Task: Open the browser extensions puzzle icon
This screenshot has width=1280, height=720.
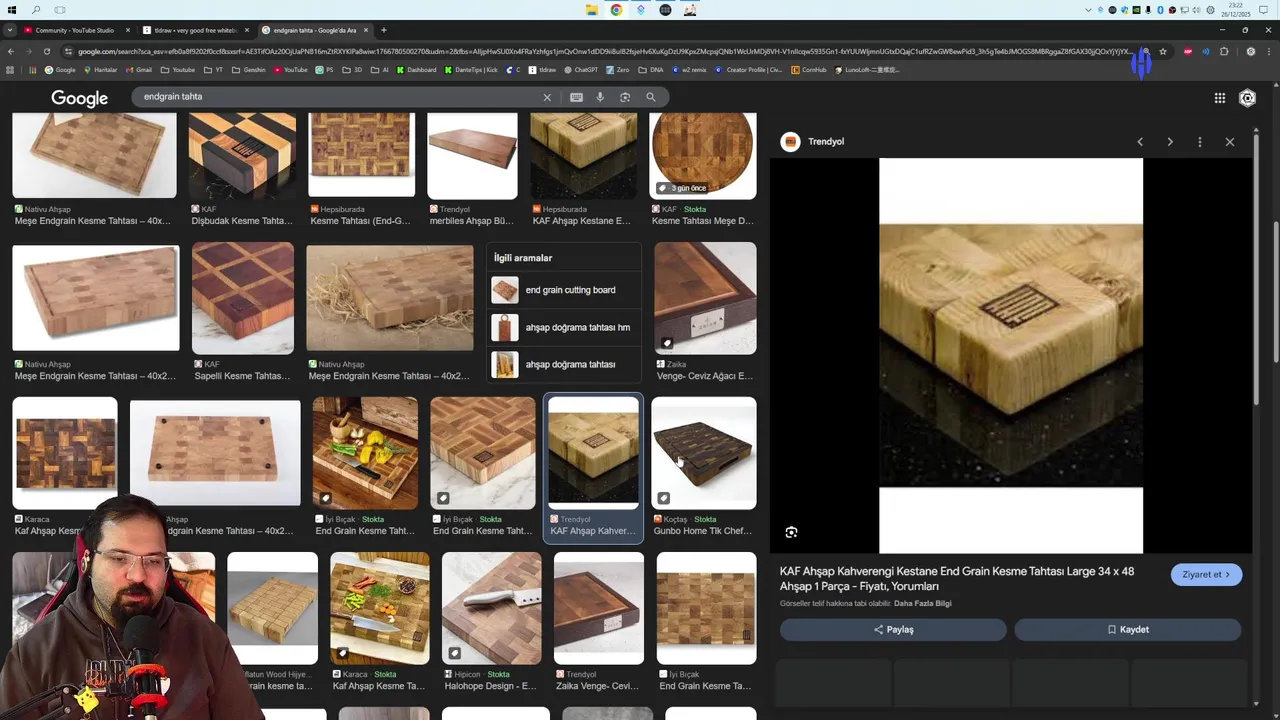Action: (1224, 51)
